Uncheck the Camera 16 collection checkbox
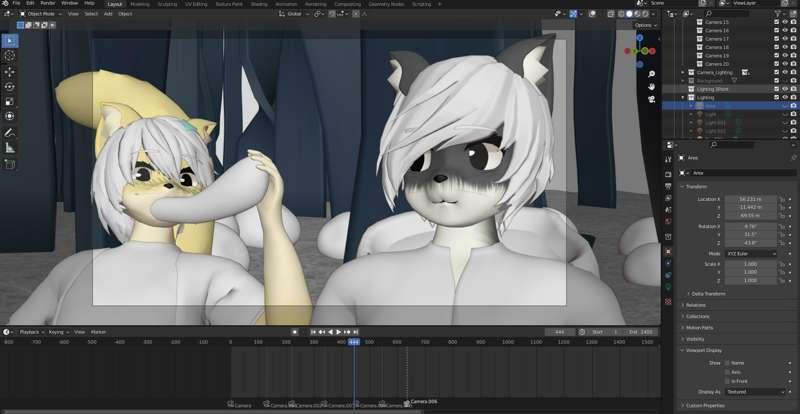800x414 pixels. (x=777, y=31)
